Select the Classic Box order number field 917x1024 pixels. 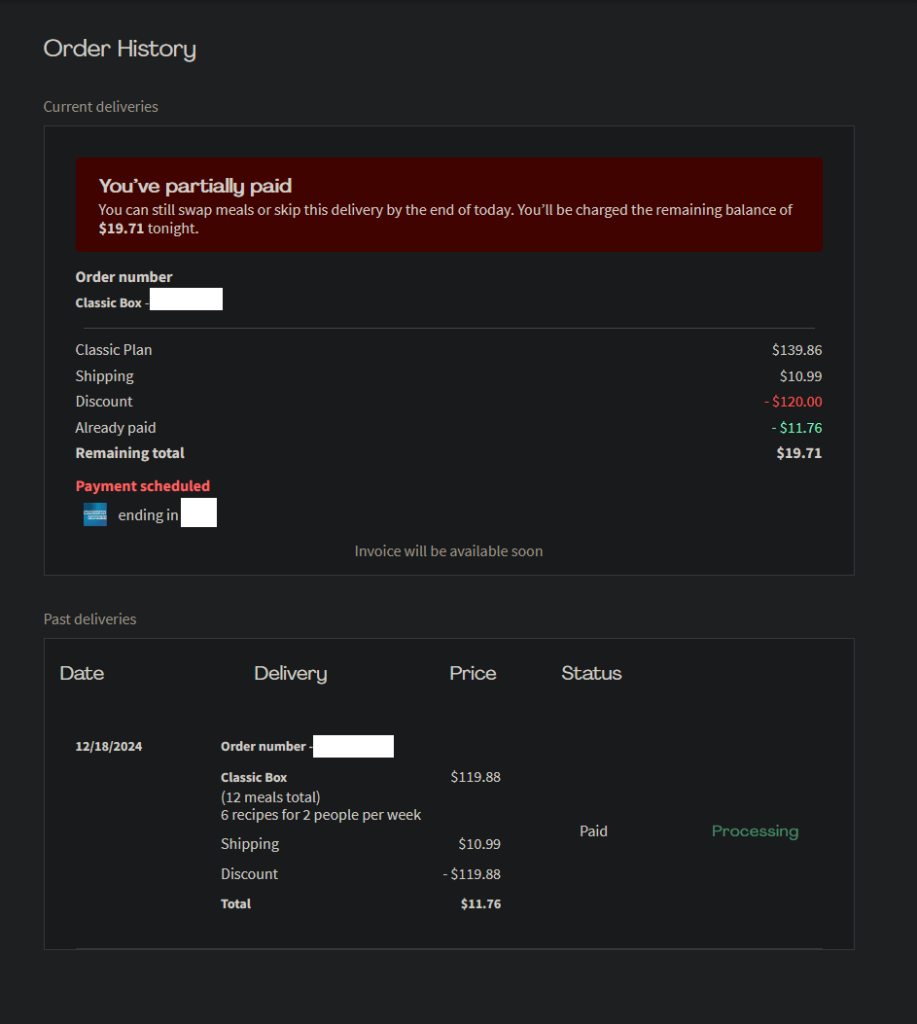point(186,299)
